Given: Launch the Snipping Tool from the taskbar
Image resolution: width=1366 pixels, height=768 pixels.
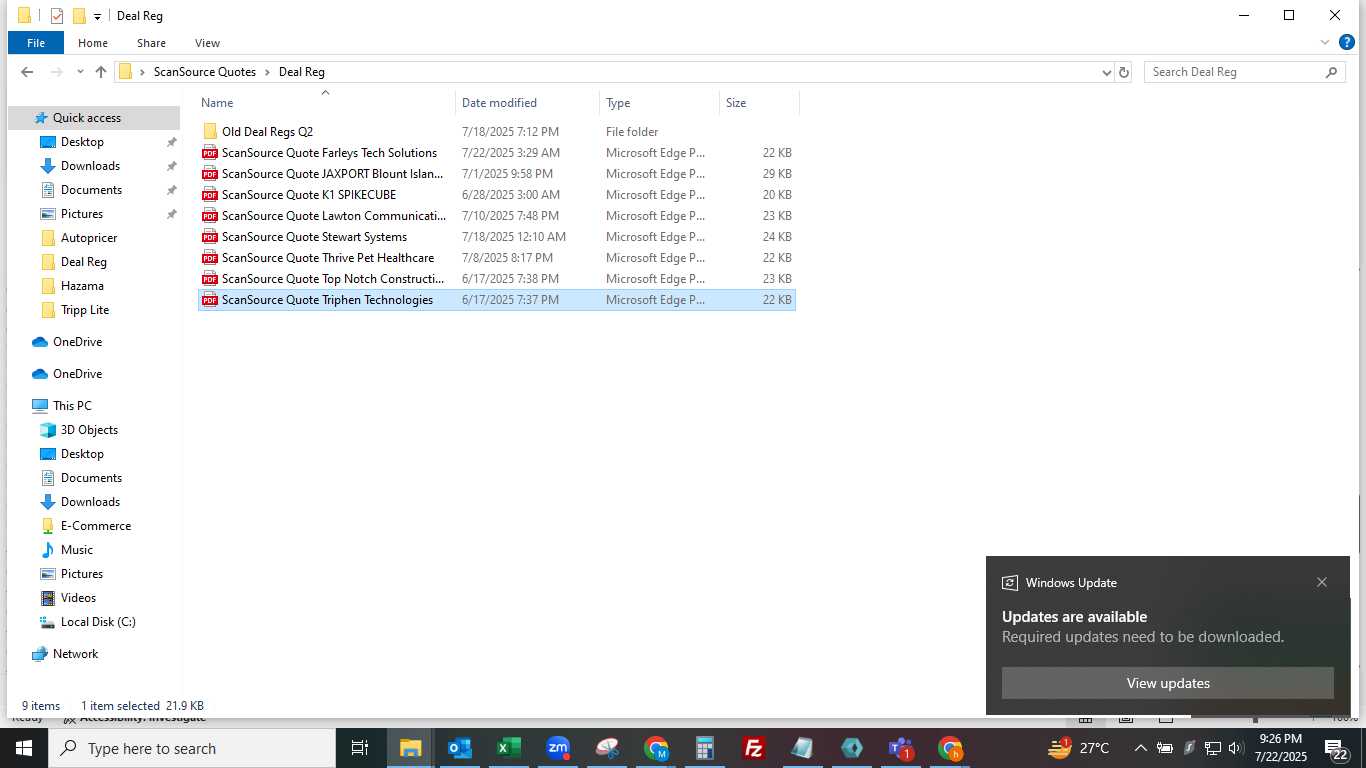Looking at the screenshot, I should click(607, 748).
